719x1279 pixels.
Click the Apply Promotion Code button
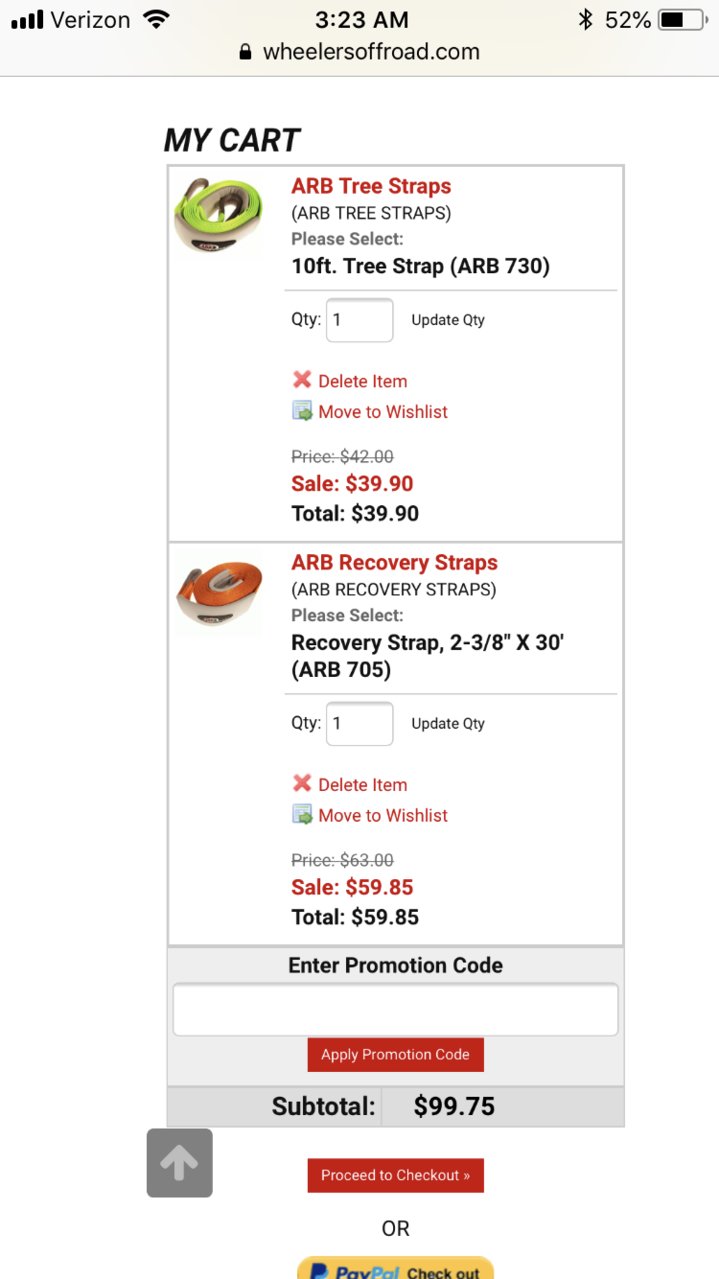395,1054
